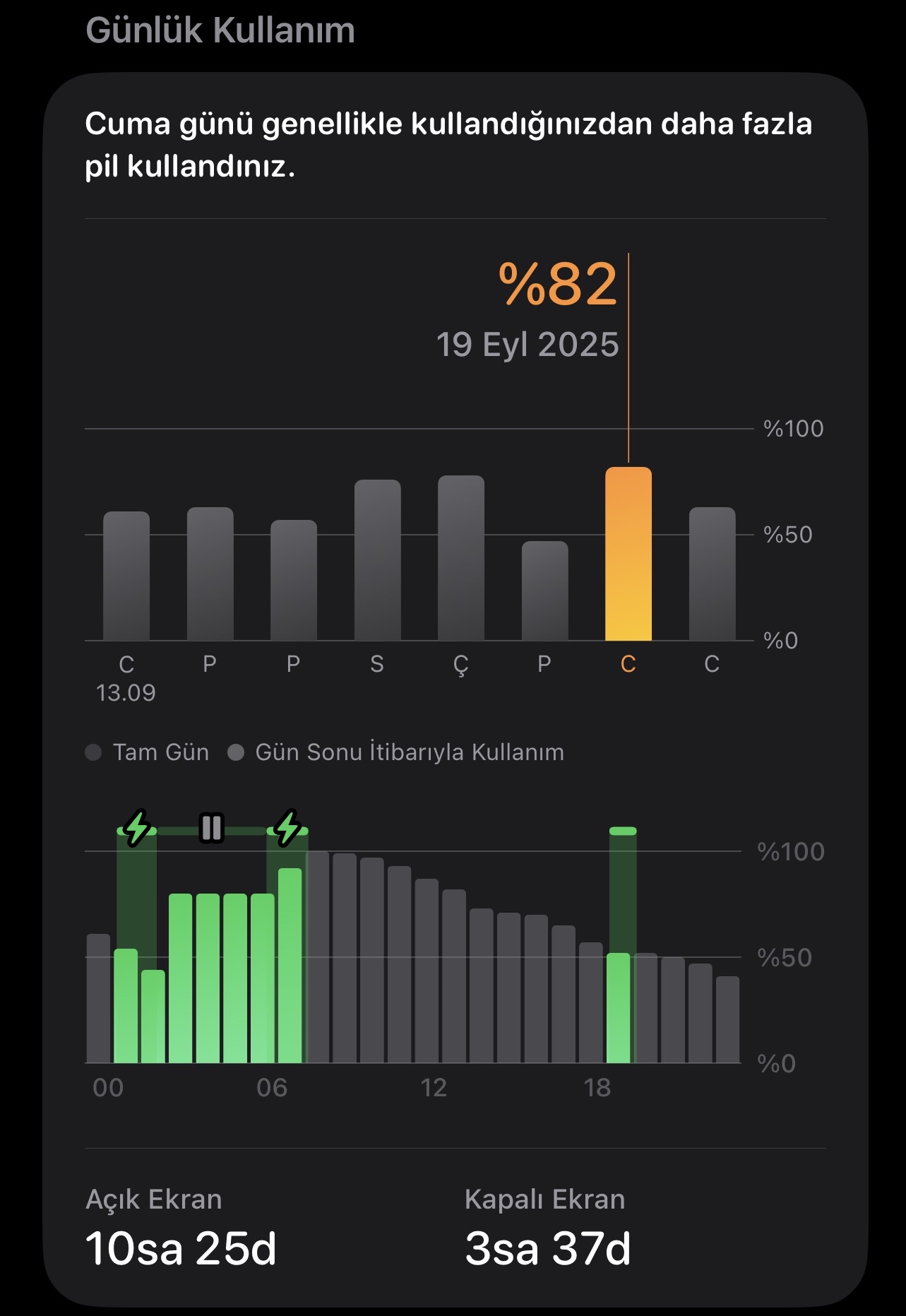Tap the Açık Ekran 10sa 25d value
The image size is (906, 1316).
tap(181, 1248)
